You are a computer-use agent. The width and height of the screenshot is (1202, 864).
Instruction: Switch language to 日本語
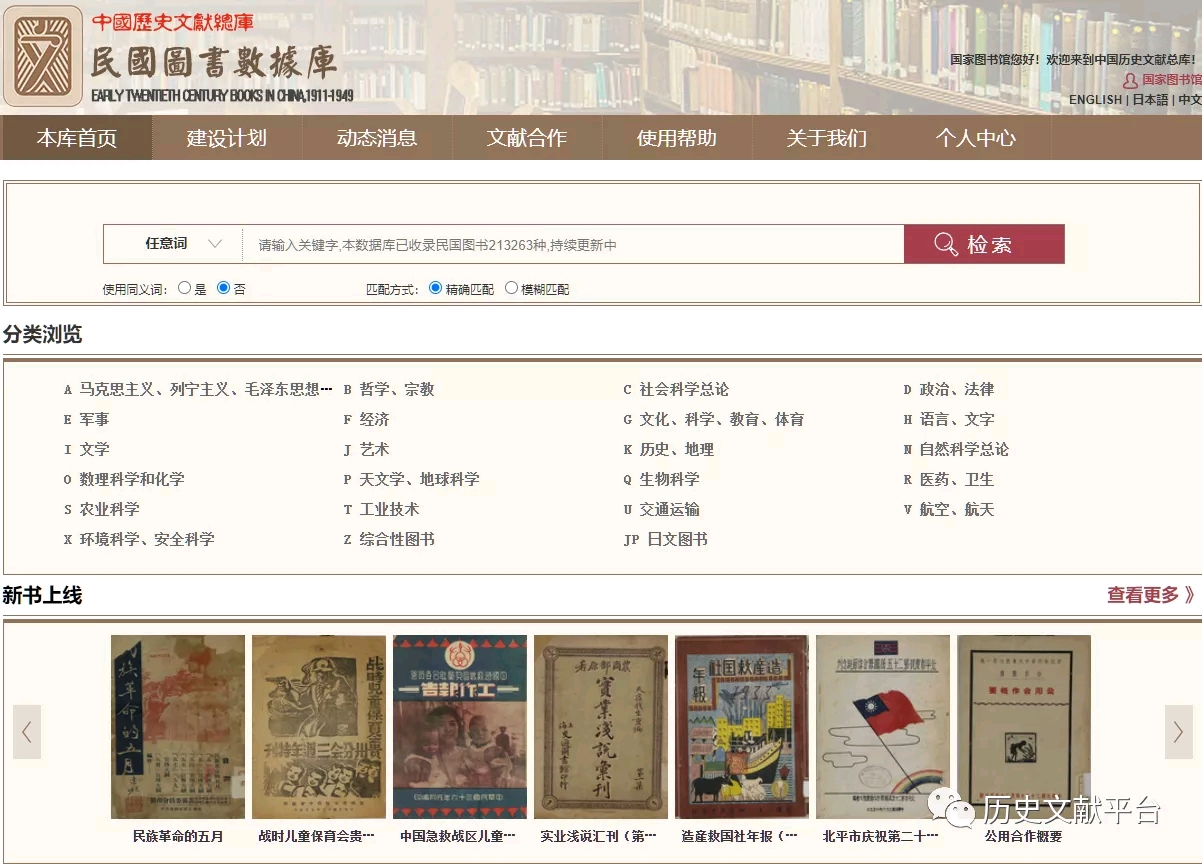[x=1150, y=100]
